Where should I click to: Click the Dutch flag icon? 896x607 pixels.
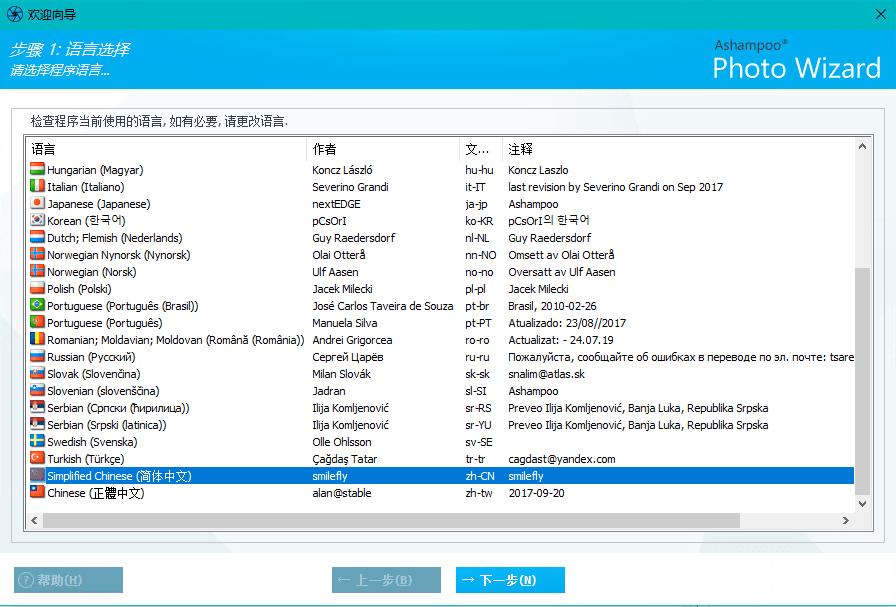pos(37,238)
